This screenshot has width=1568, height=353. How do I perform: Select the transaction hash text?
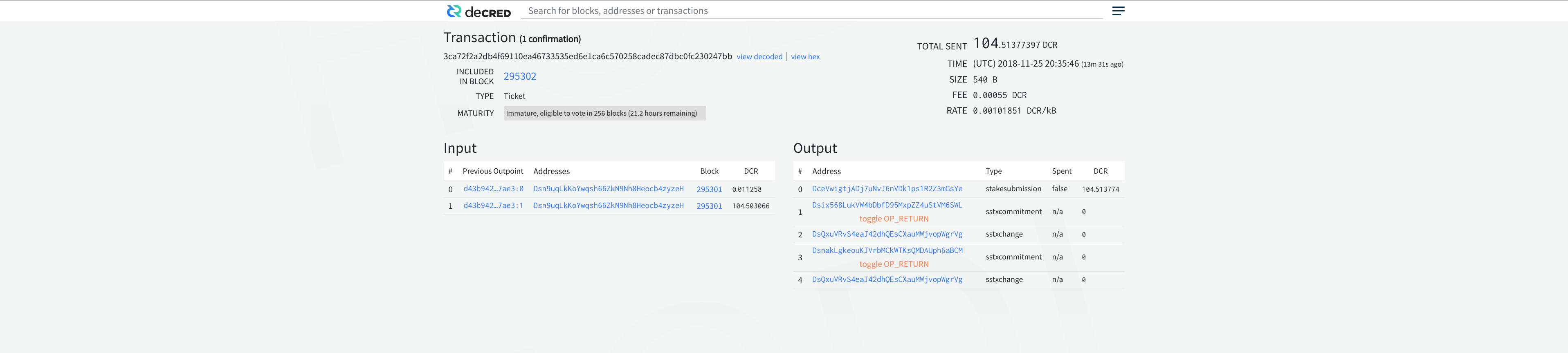click(587, 56)
